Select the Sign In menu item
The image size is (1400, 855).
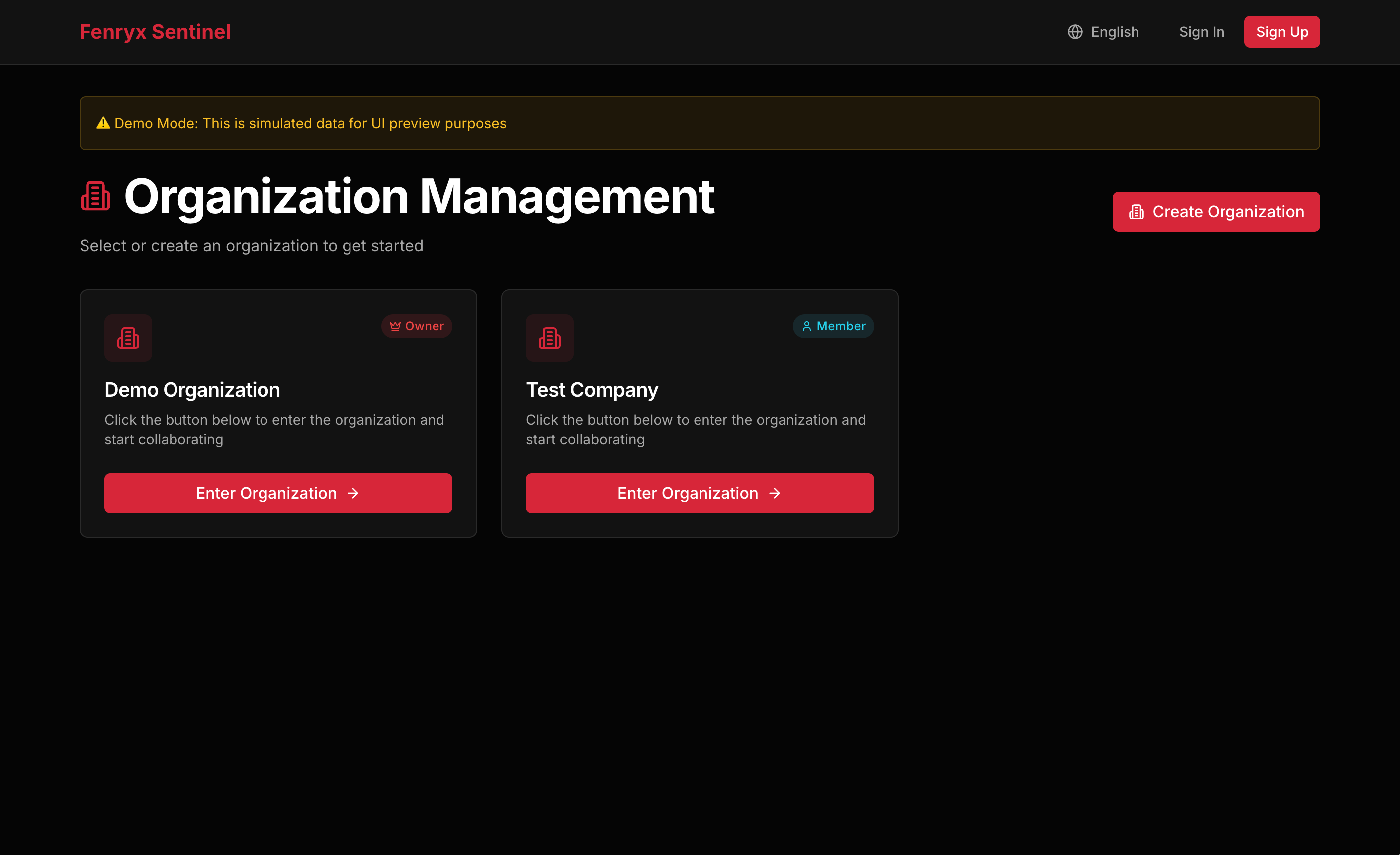(x=1201, y=32)
